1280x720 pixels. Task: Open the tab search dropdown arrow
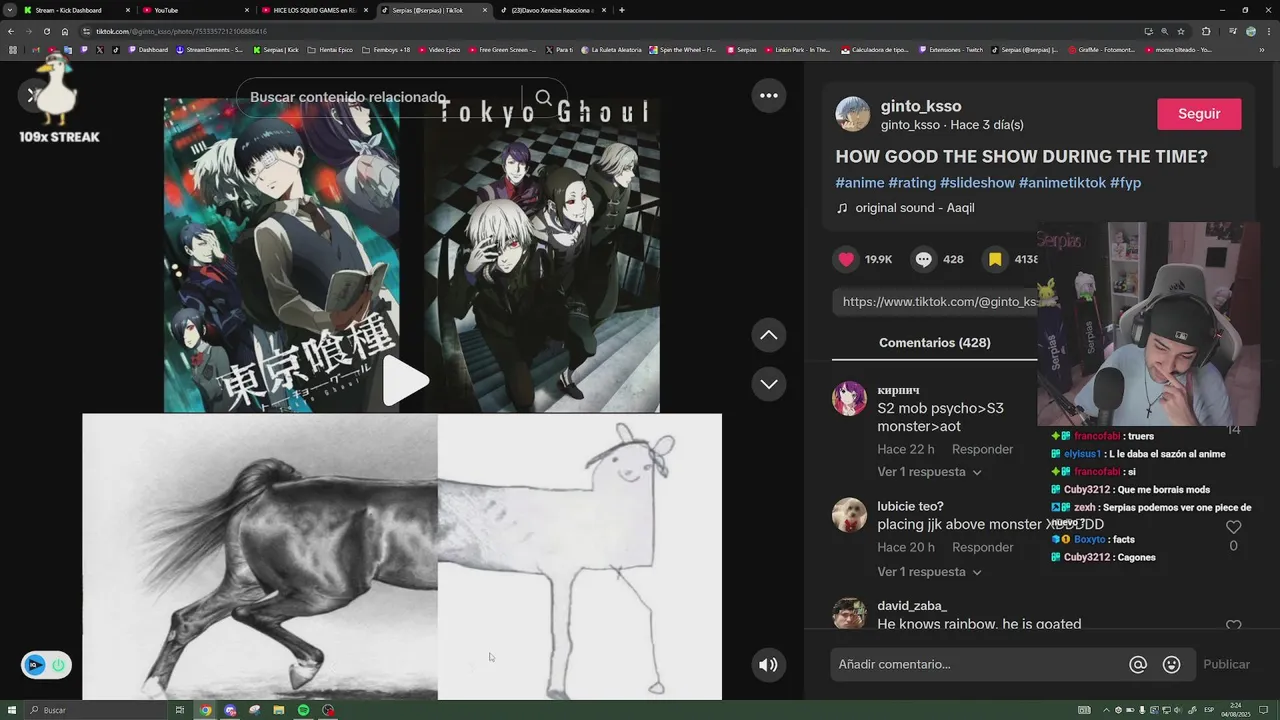pyautogui.click(x=9, y=10)
